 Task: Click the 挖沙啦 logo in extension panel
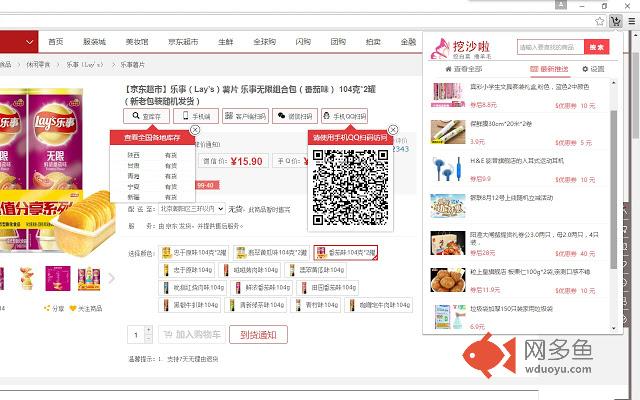460,49
